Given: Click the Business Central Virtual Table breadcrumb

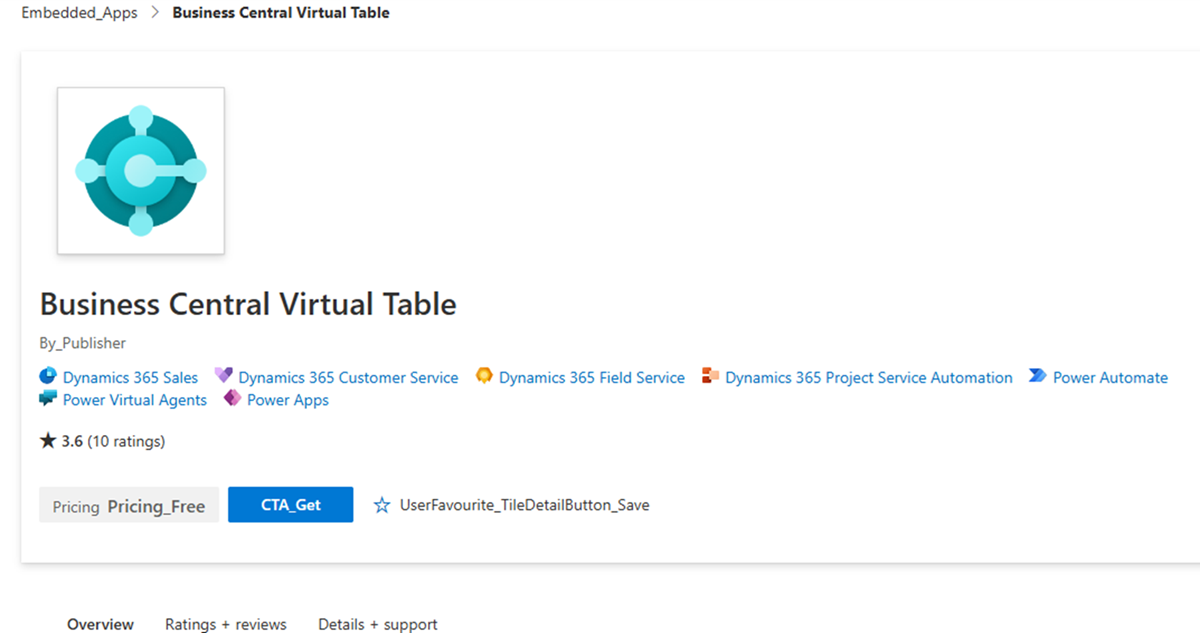Looking at the screenshot, I should [280, 12].
